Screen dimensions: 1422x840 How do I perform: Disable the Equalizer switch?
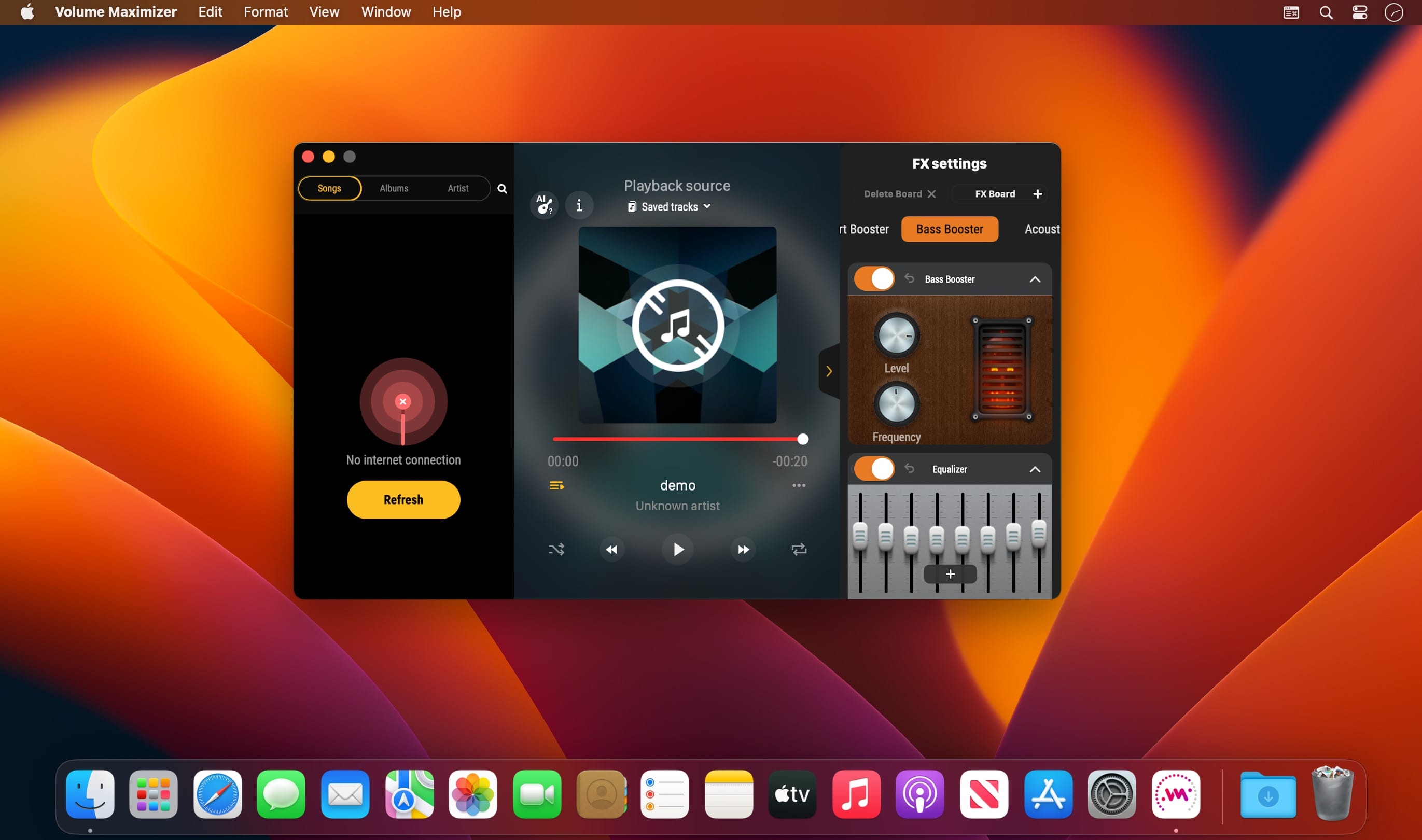[874, 469]
